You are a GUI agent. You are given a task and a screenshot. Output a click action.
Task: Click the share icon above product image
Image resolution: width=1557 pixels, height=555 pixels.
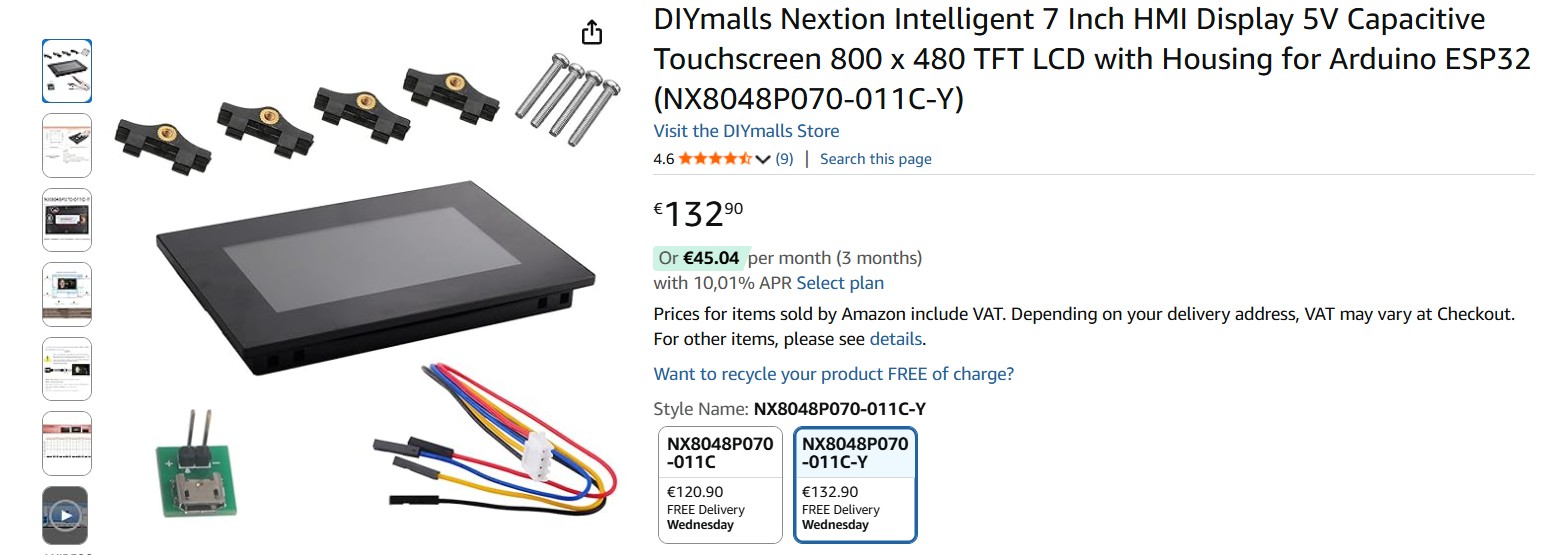pos(592,33)
